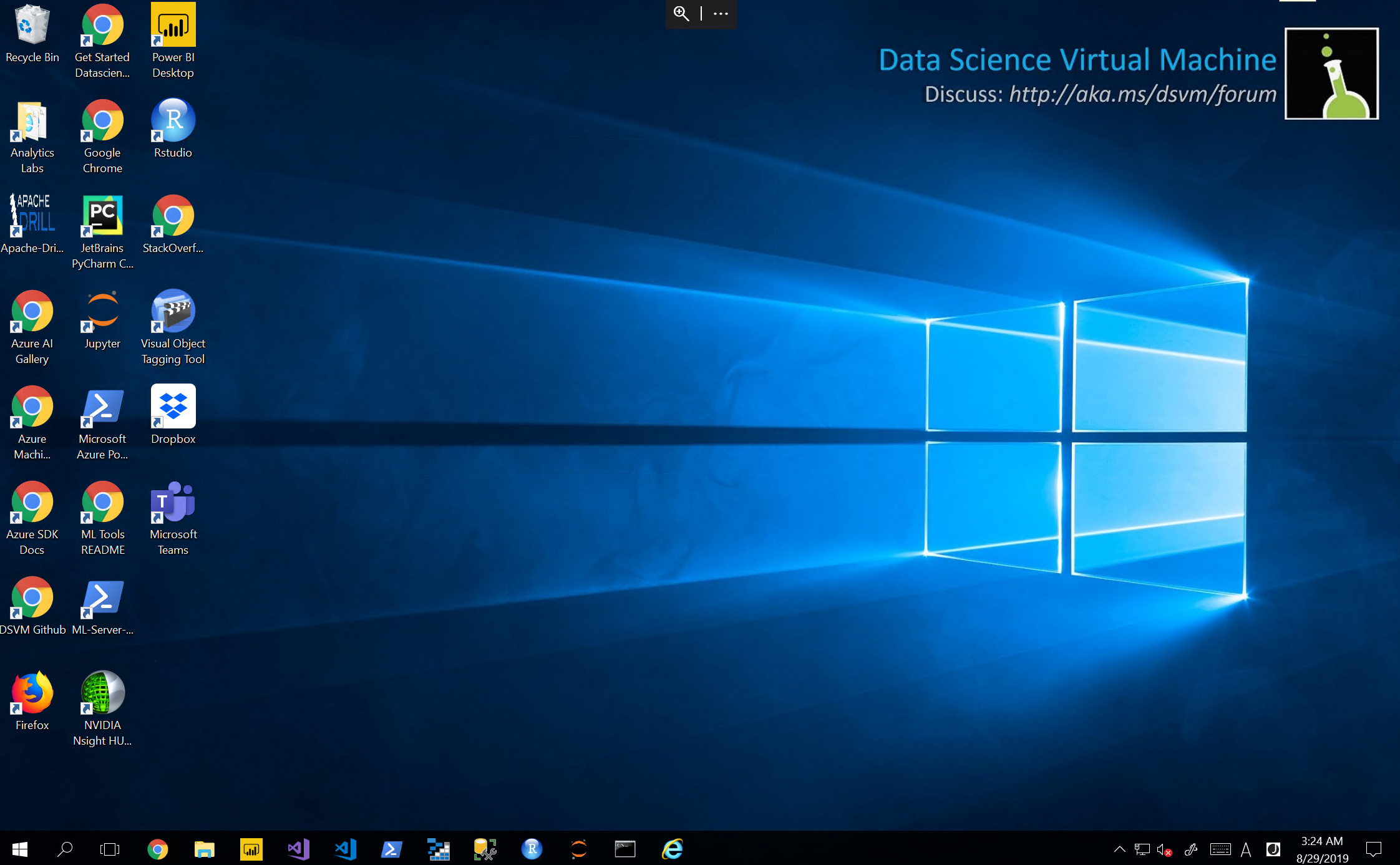Image resolution: width=1400 pixels, height=865 pixels.
Task: Open Visual Object Tagging Tool icon
Action: pyautogui.click(x=173, y=311)
